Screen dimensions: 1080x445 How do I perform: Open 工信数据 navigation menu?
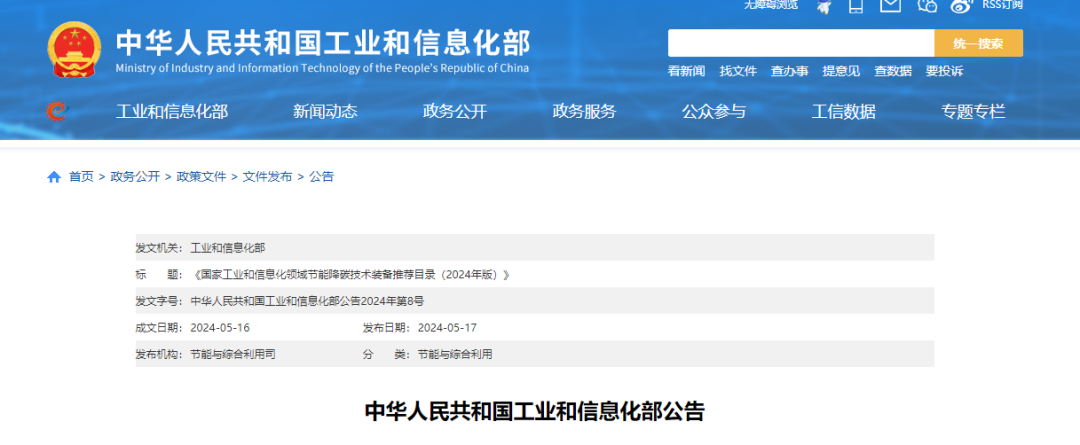[844, 112]
